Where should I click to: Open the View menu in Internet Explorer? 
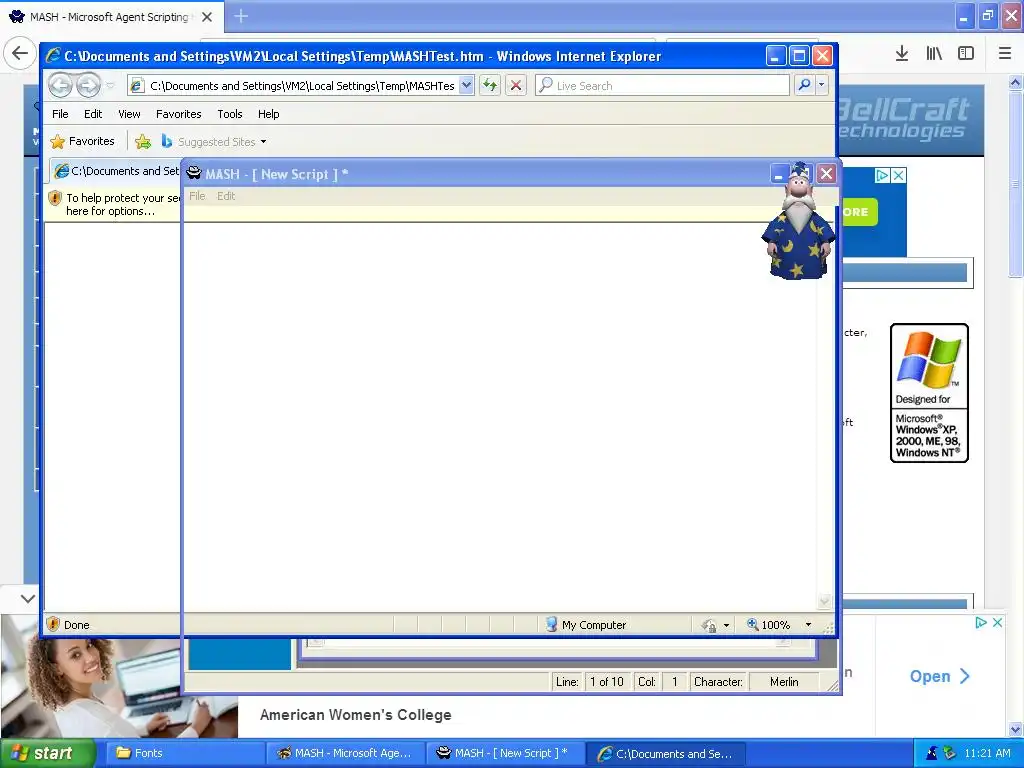click(x=129, y=114)
